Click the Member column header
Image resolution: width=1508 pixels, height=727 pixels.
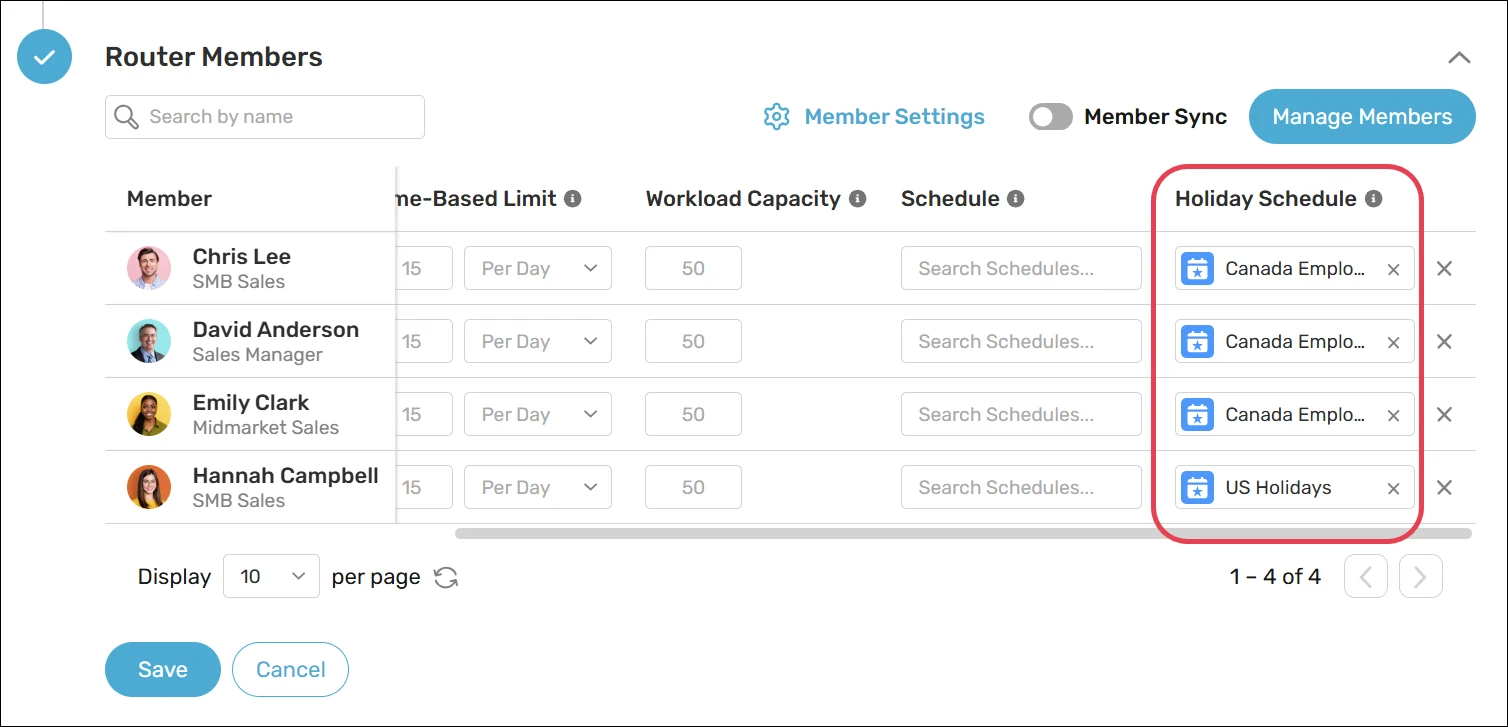click(169, 199)
